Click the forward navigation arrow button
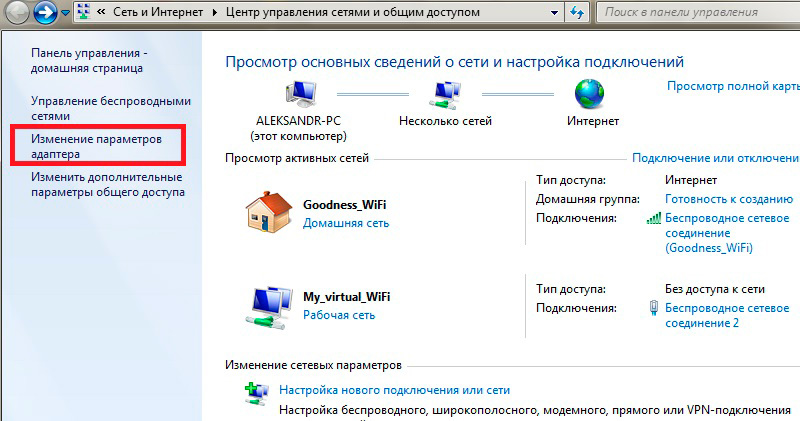Image resolution: width=800 pixels, height=421 pixels. (45, 12)
